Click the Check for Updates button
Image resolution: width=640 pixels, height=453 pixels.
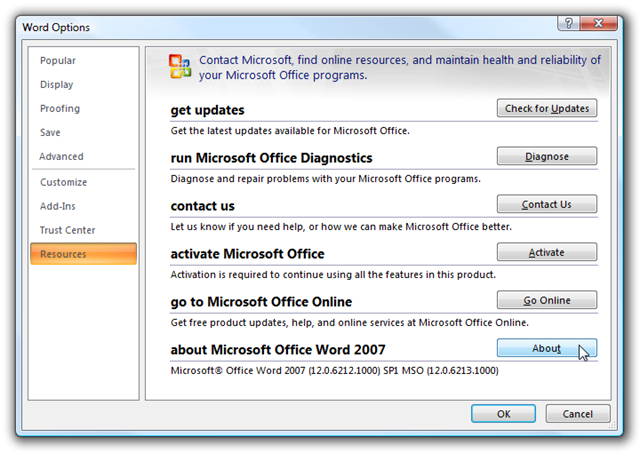[547, 108]
